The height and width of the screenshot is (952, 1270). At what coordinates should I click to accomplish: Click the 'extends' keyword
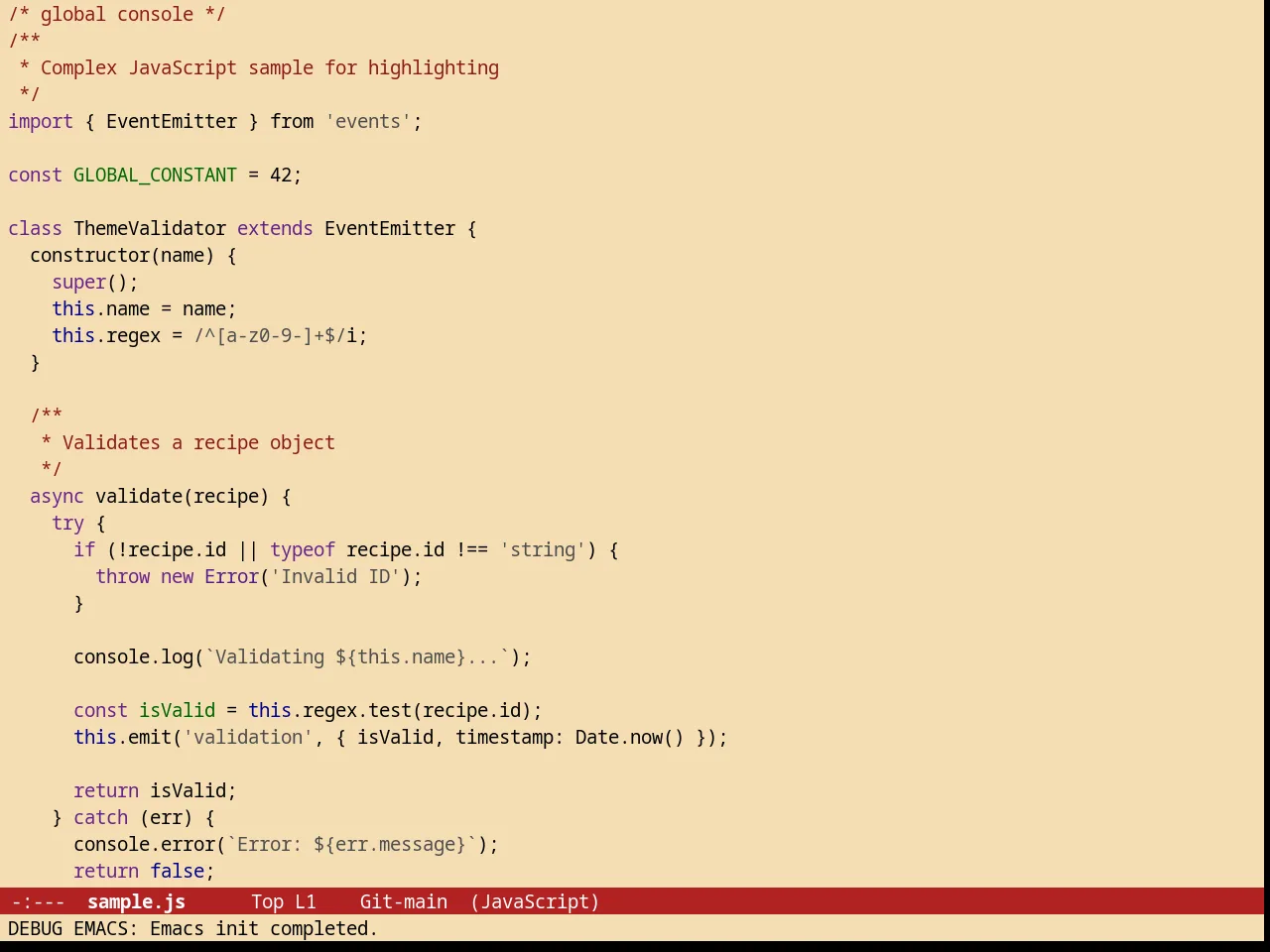click(x=275, y=228)
